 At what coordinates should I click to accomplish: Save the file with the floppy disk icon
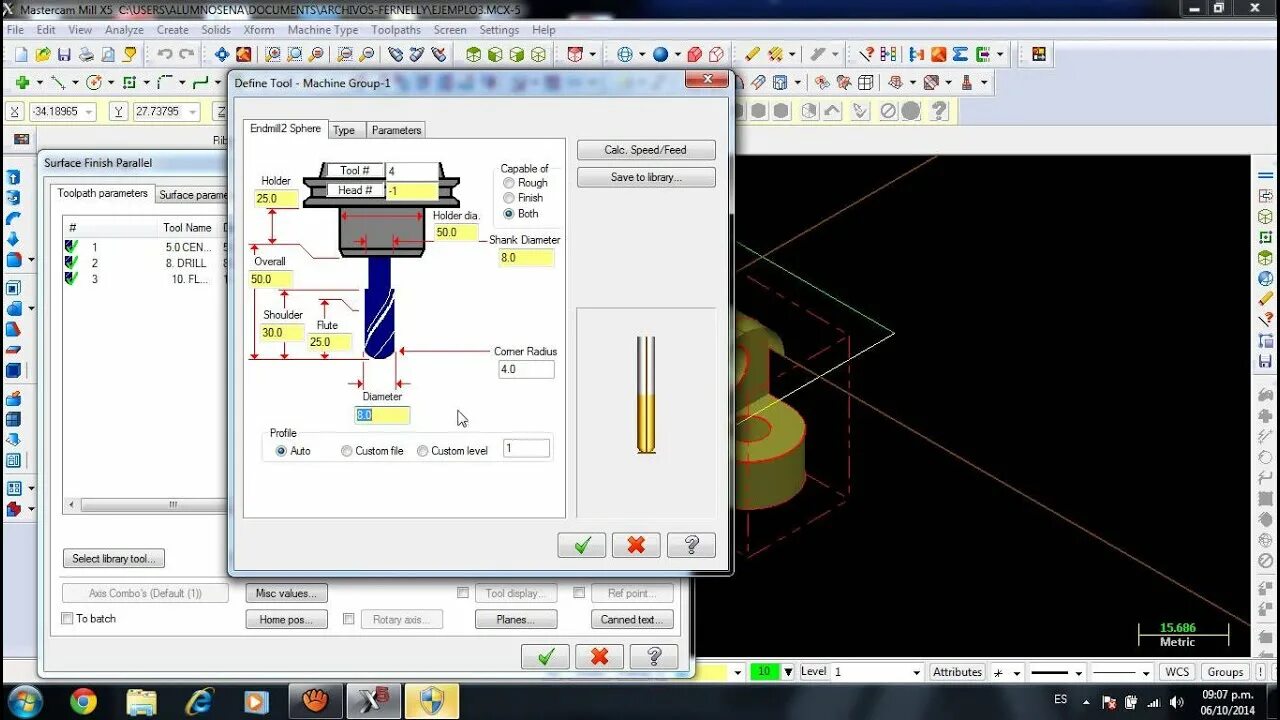[65, 54]
